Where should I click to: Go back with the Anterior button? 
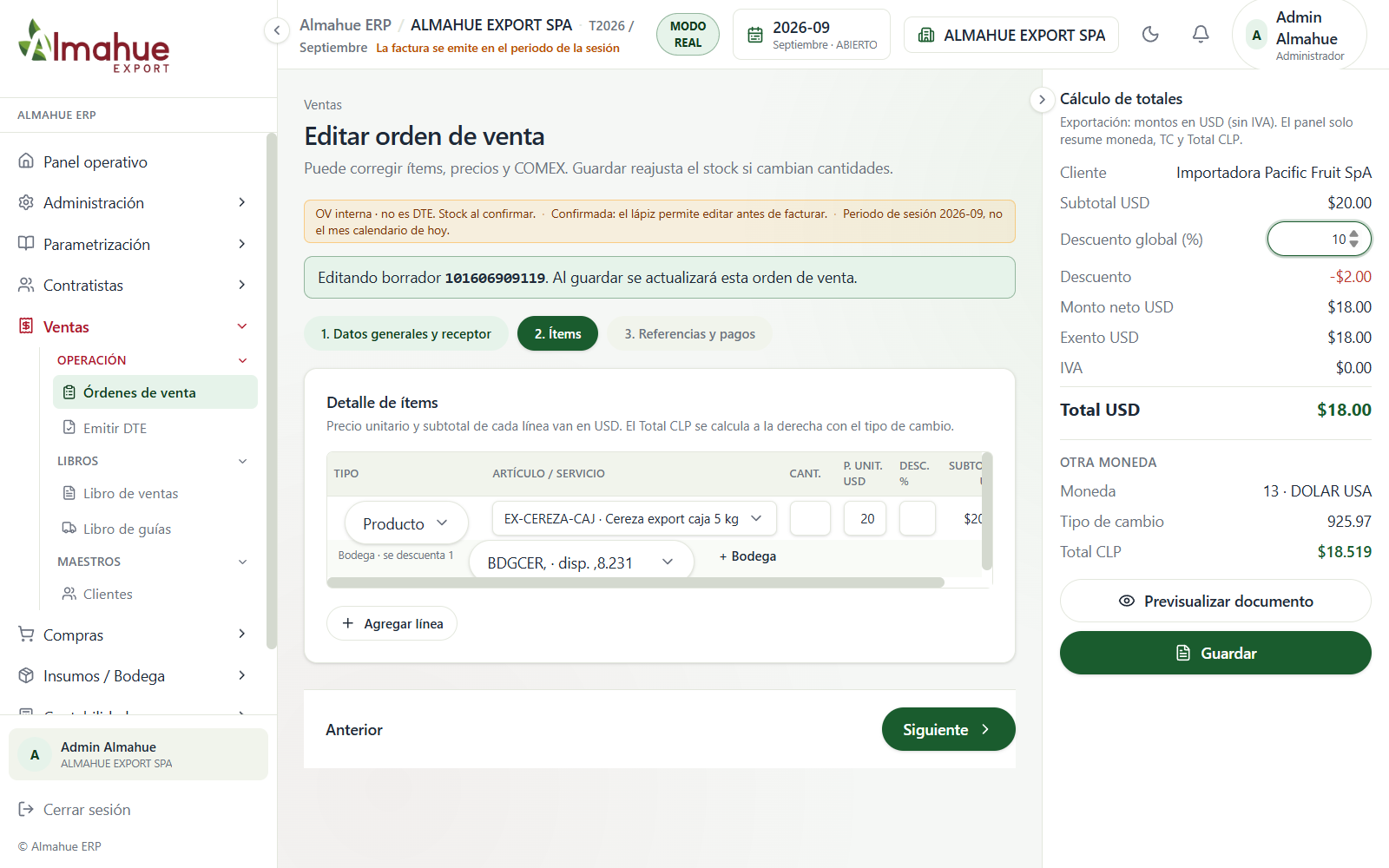(354, 730)
